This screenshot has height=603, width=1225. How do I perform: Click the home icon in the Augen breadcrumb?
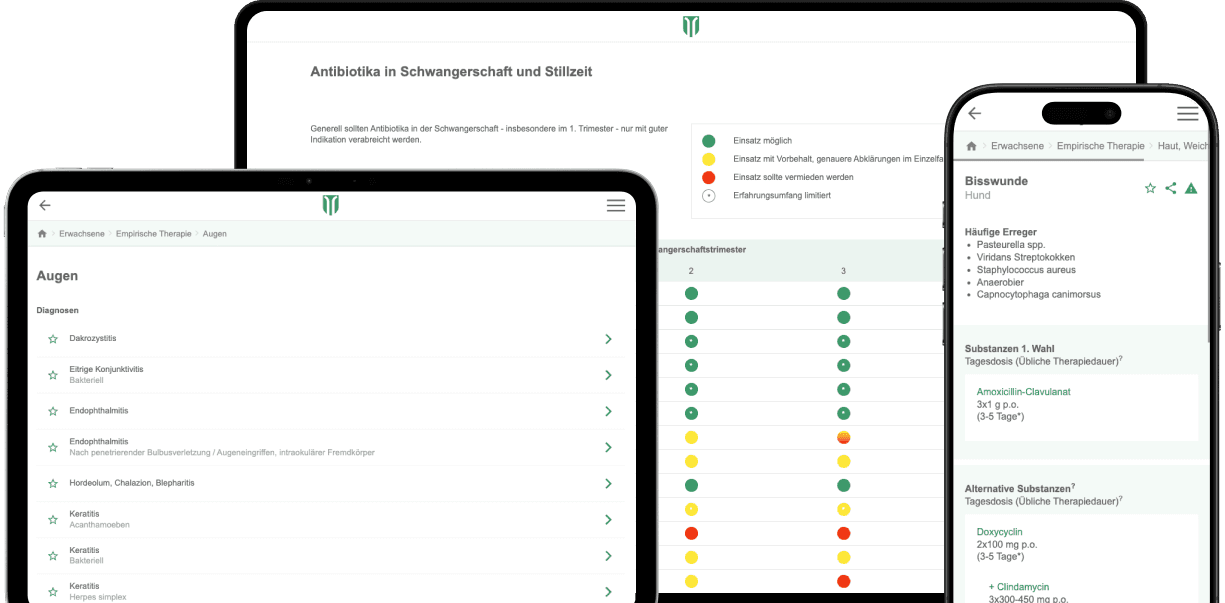pyautogui.click(x=42, y=234)
